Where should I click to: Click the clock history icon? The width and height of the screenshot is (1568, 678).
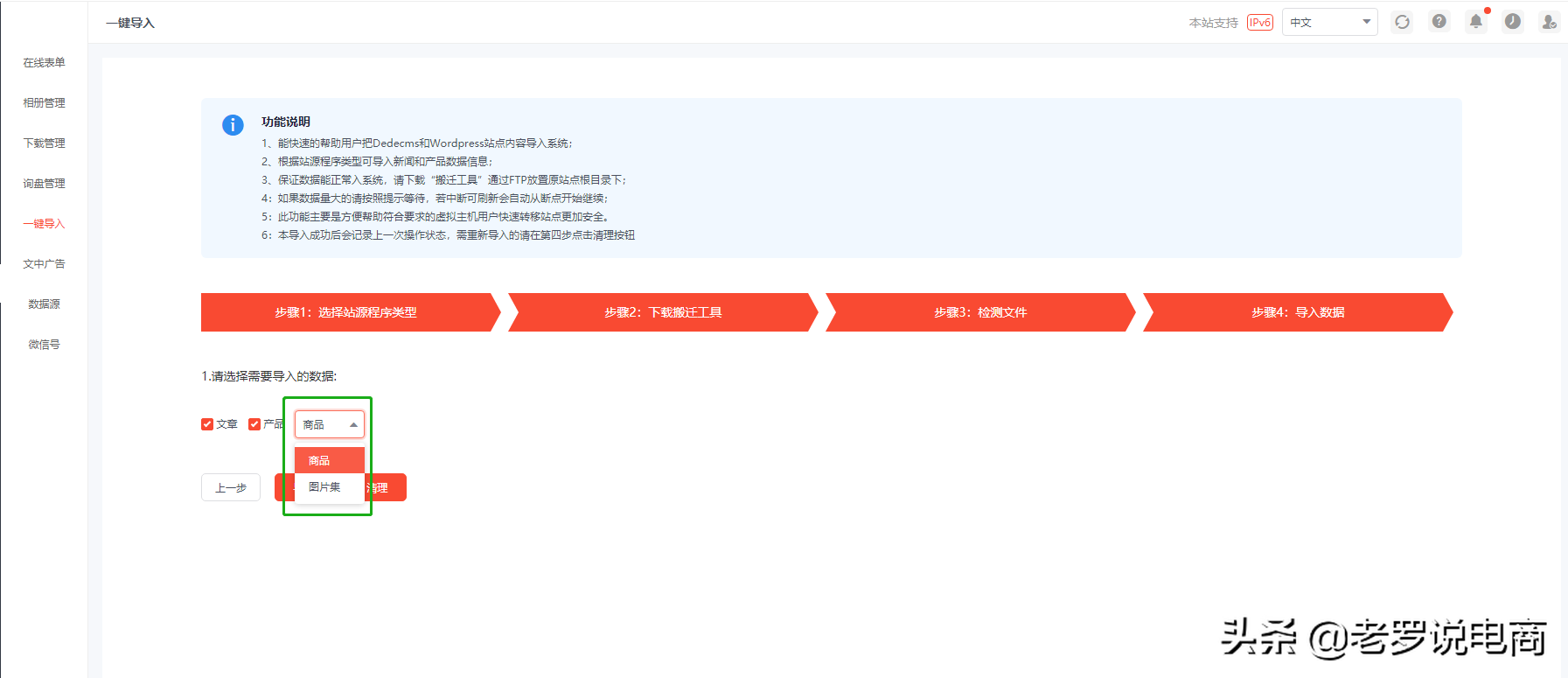pyautogui.click(x=1512, y=22)
